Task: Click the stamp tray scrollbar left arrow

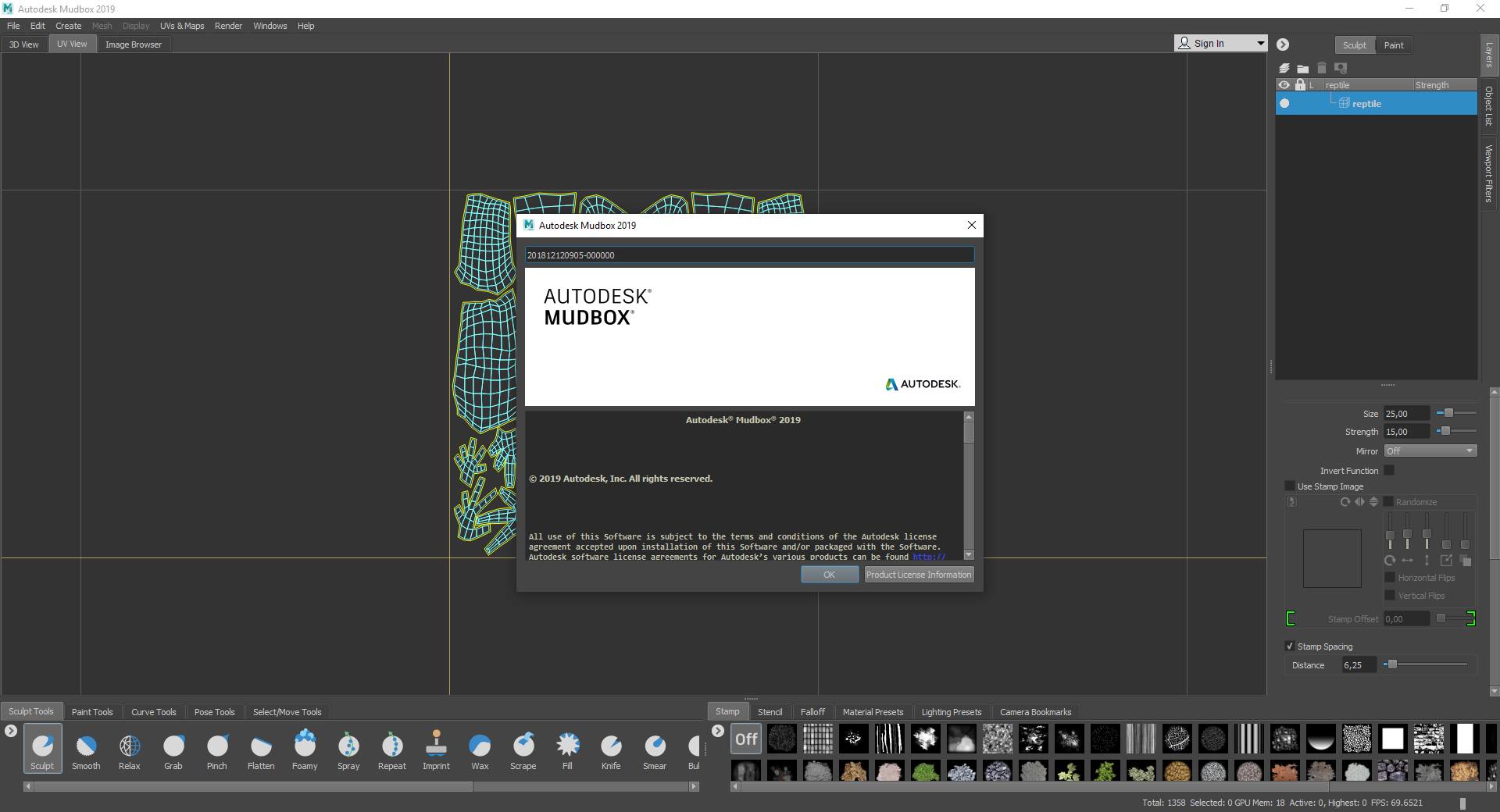Action: (735, 786)
